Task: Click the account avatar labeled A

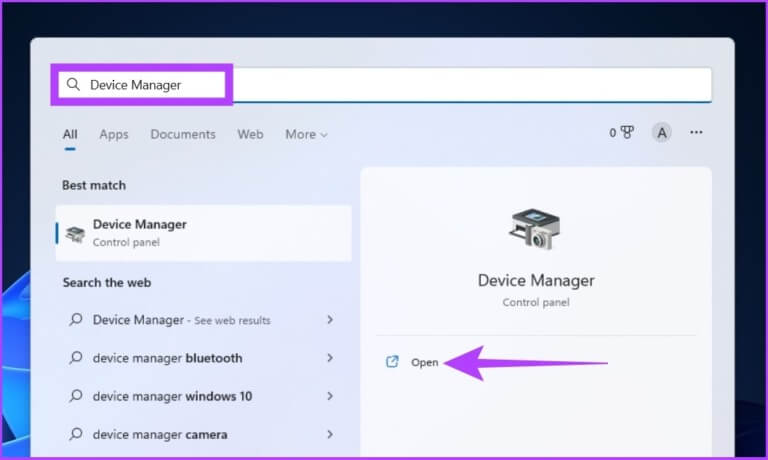Action: (662, 133)
